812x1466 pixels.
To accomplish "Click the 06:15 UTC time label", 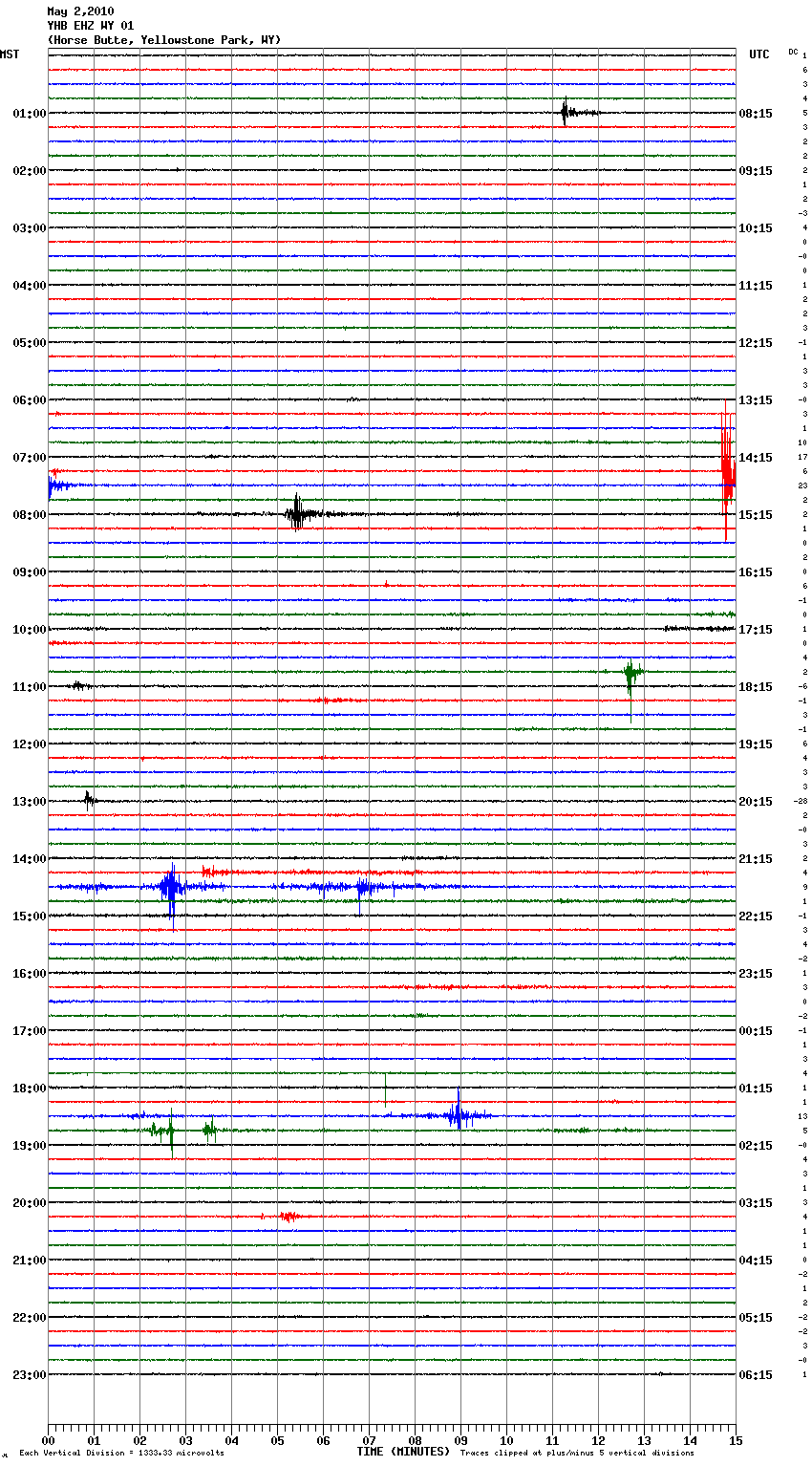I will (x=756, y=1375).
